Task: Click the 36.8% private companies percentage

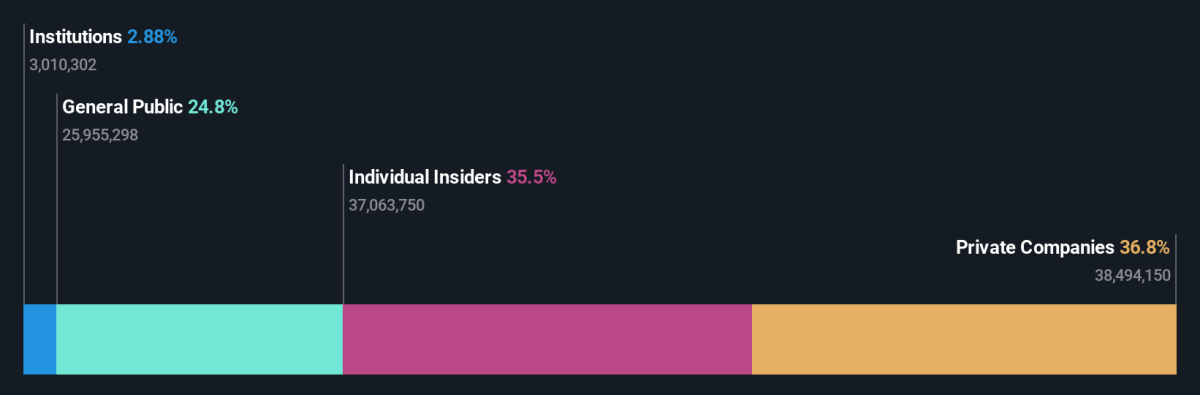Action: point(1145,247)
